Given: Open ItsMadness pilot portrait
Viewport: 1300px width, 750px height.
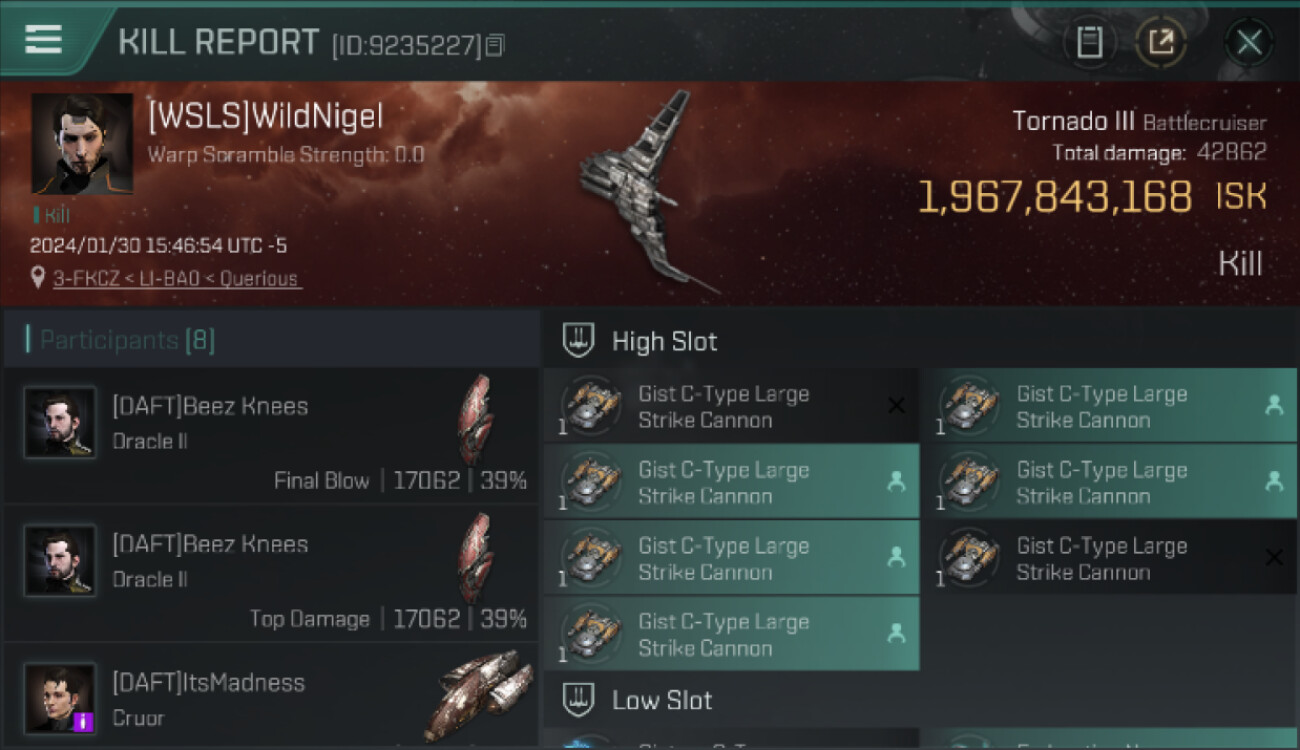Looking at the screenshot, I should tap(60, 698).
